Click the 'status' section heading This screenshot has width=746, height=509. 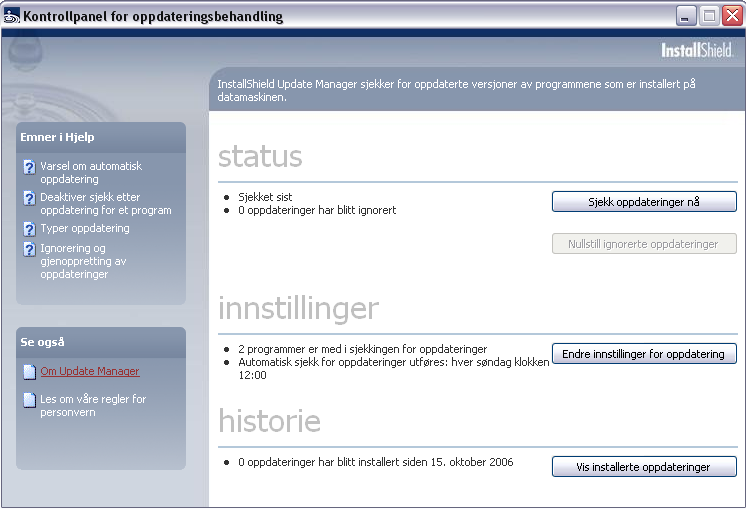tap(260, 157)
